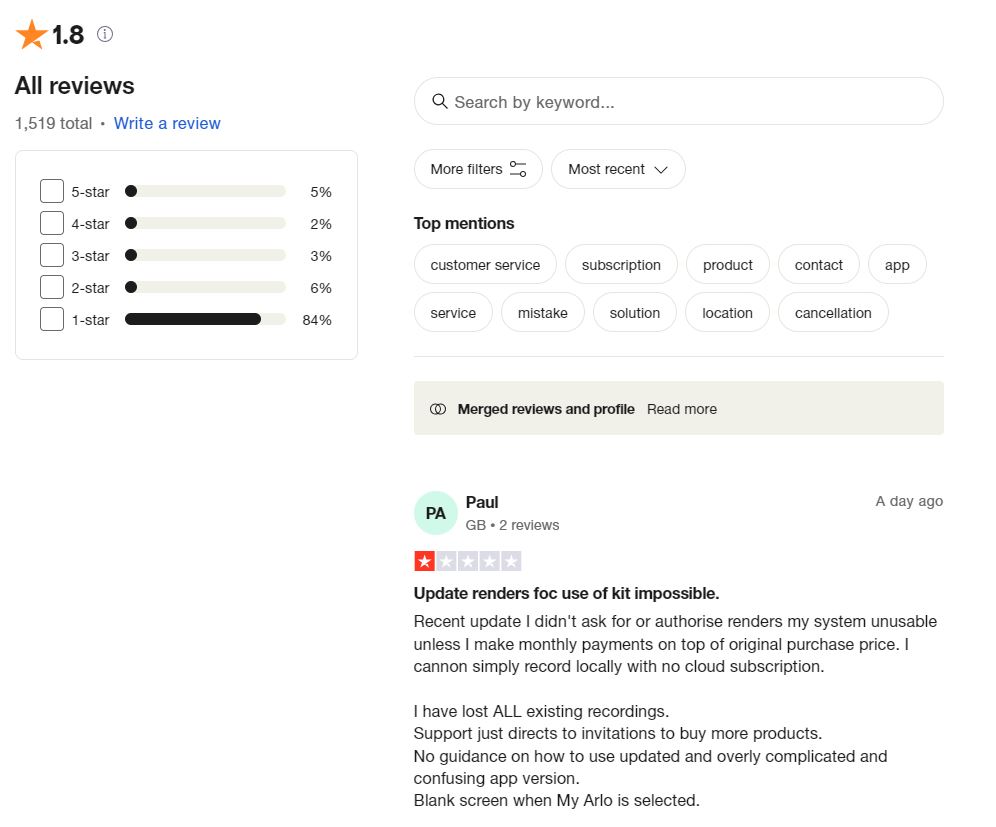This screenshot has width=996, height=827.
Task: Filter reviews by mistake mention
Action: tap(542, 313)
